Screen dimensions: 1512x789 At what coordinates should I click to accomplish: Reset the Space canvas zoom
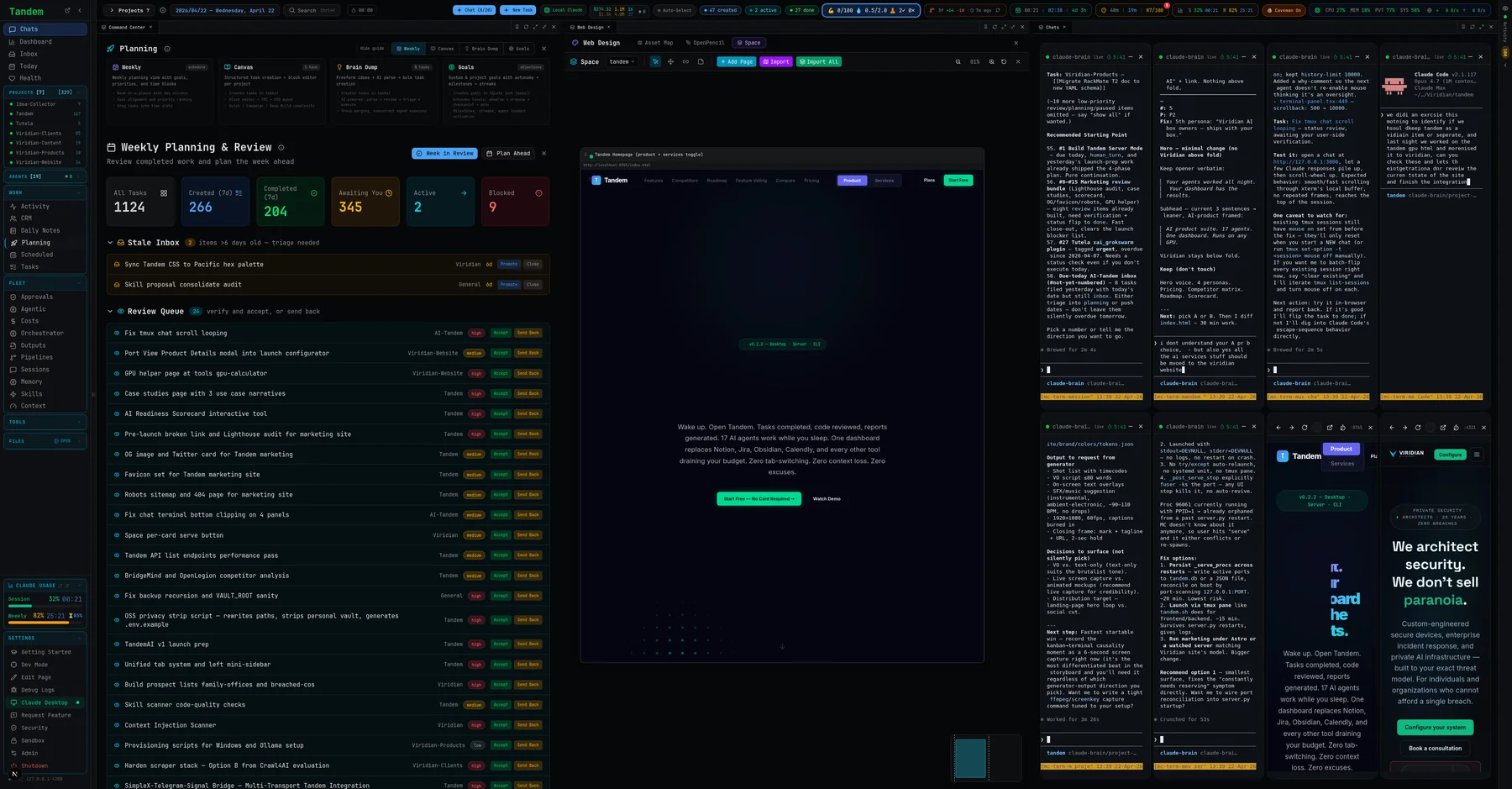pos(1004,61)
